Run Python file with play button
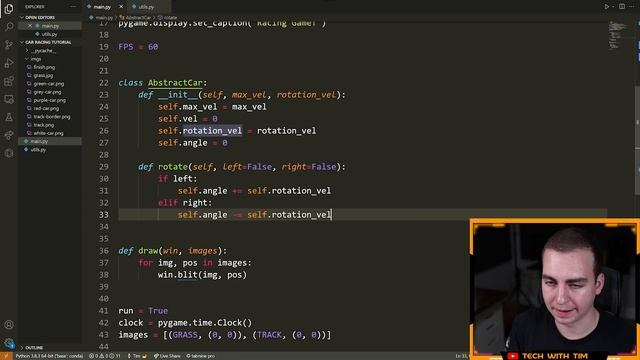 [x=607, y=7]
